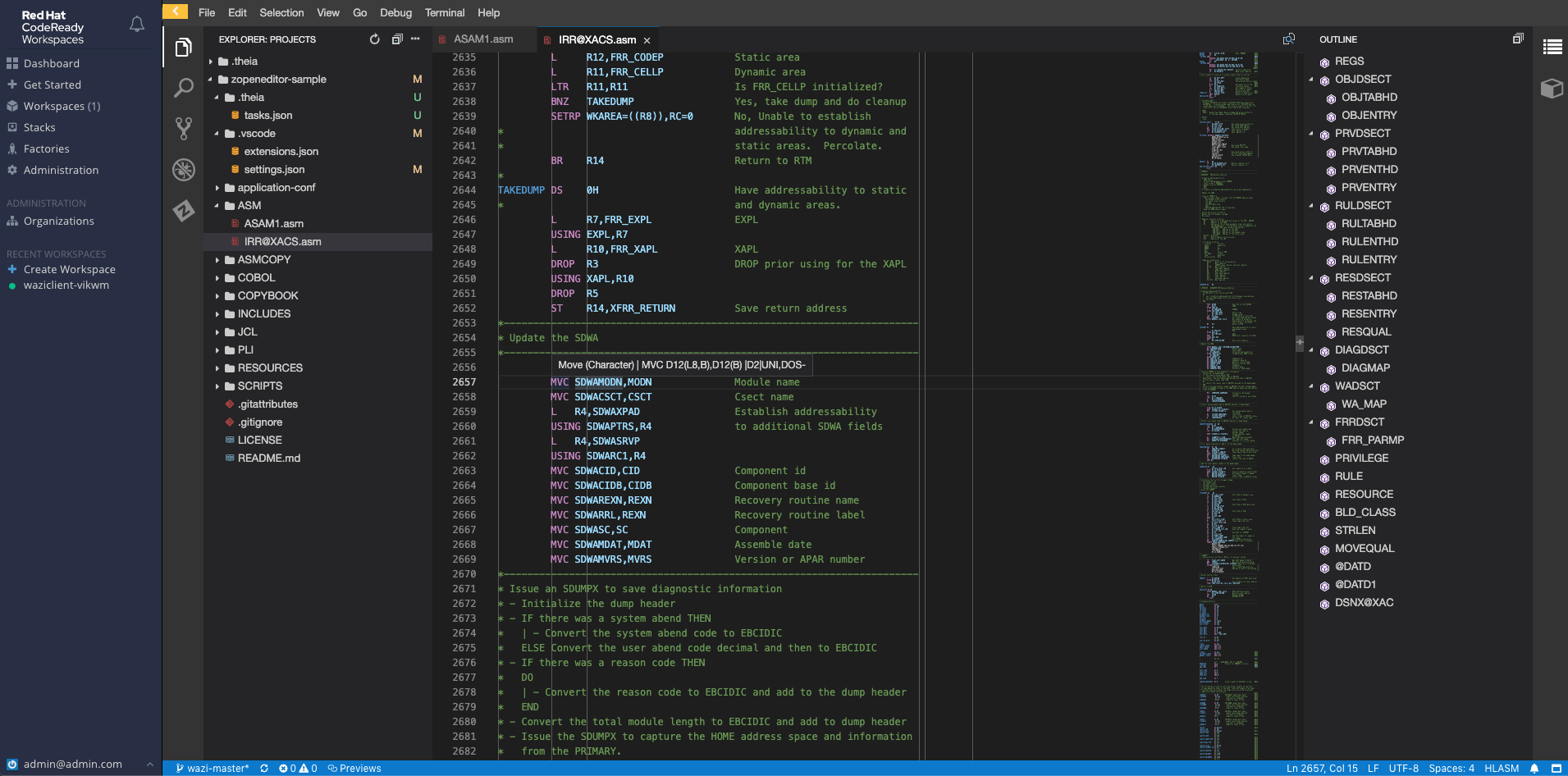Open the Dashboard from the sidebar
1568x776 pixels.
tap(53, 63)
